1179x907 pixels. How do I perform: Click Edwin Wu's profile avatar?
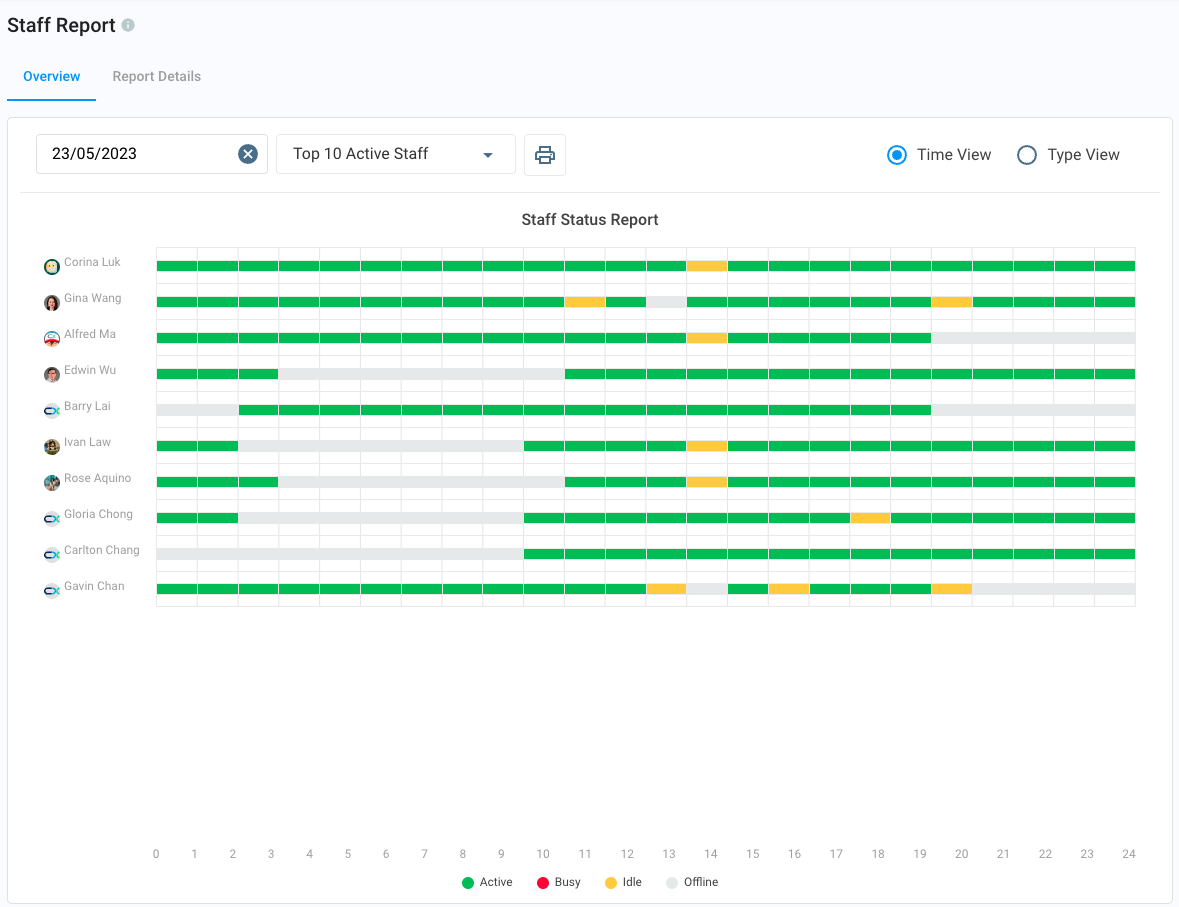[52, 374]
